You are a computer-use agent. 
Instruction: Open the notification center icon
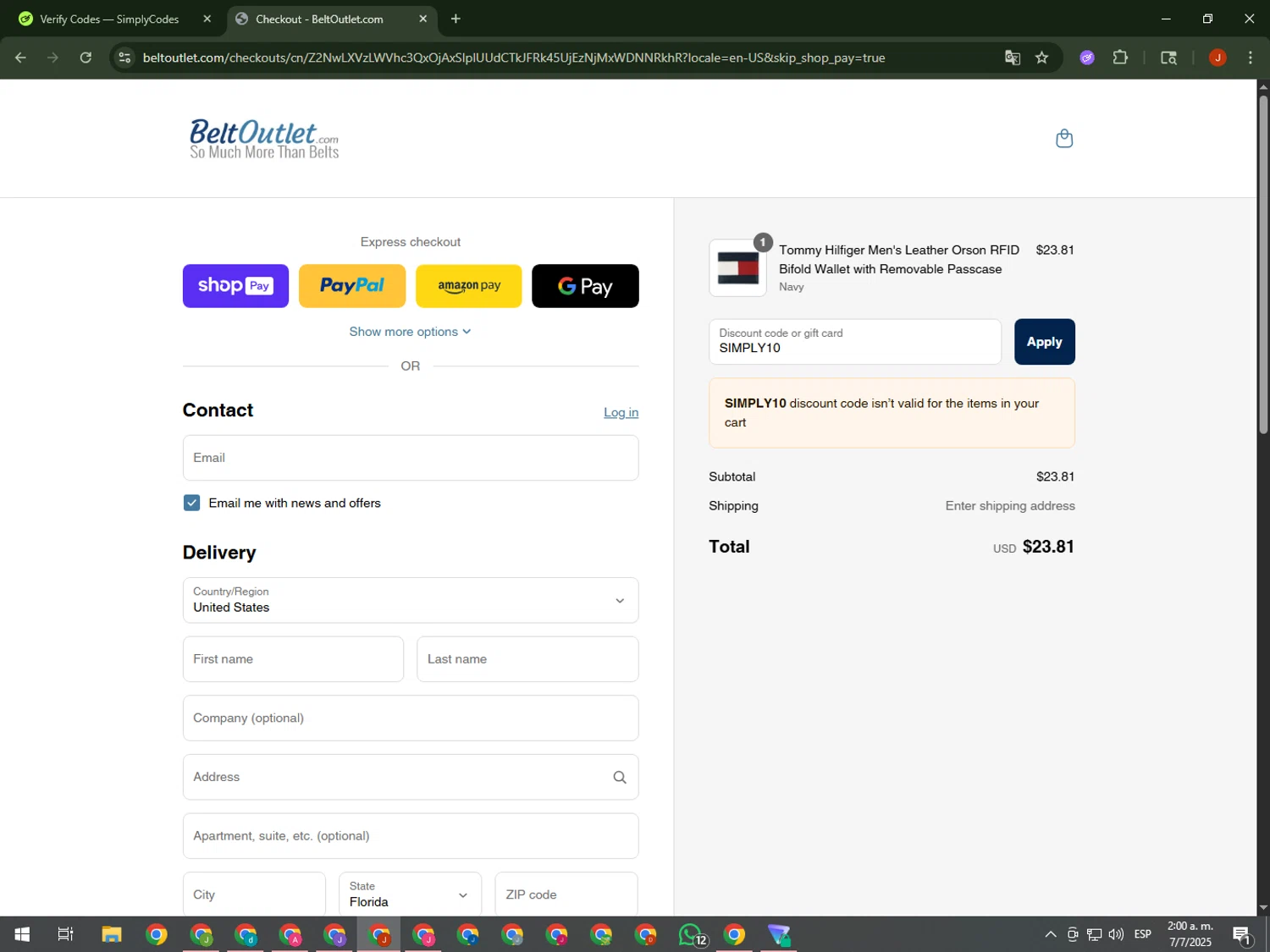1242,934
